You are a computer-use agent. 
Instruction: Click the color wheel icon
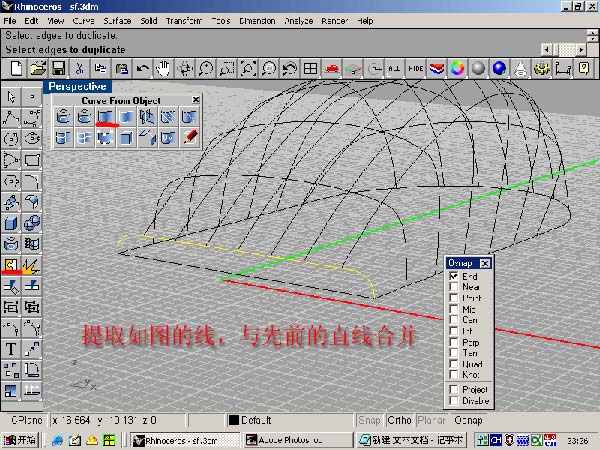point(457,68)
